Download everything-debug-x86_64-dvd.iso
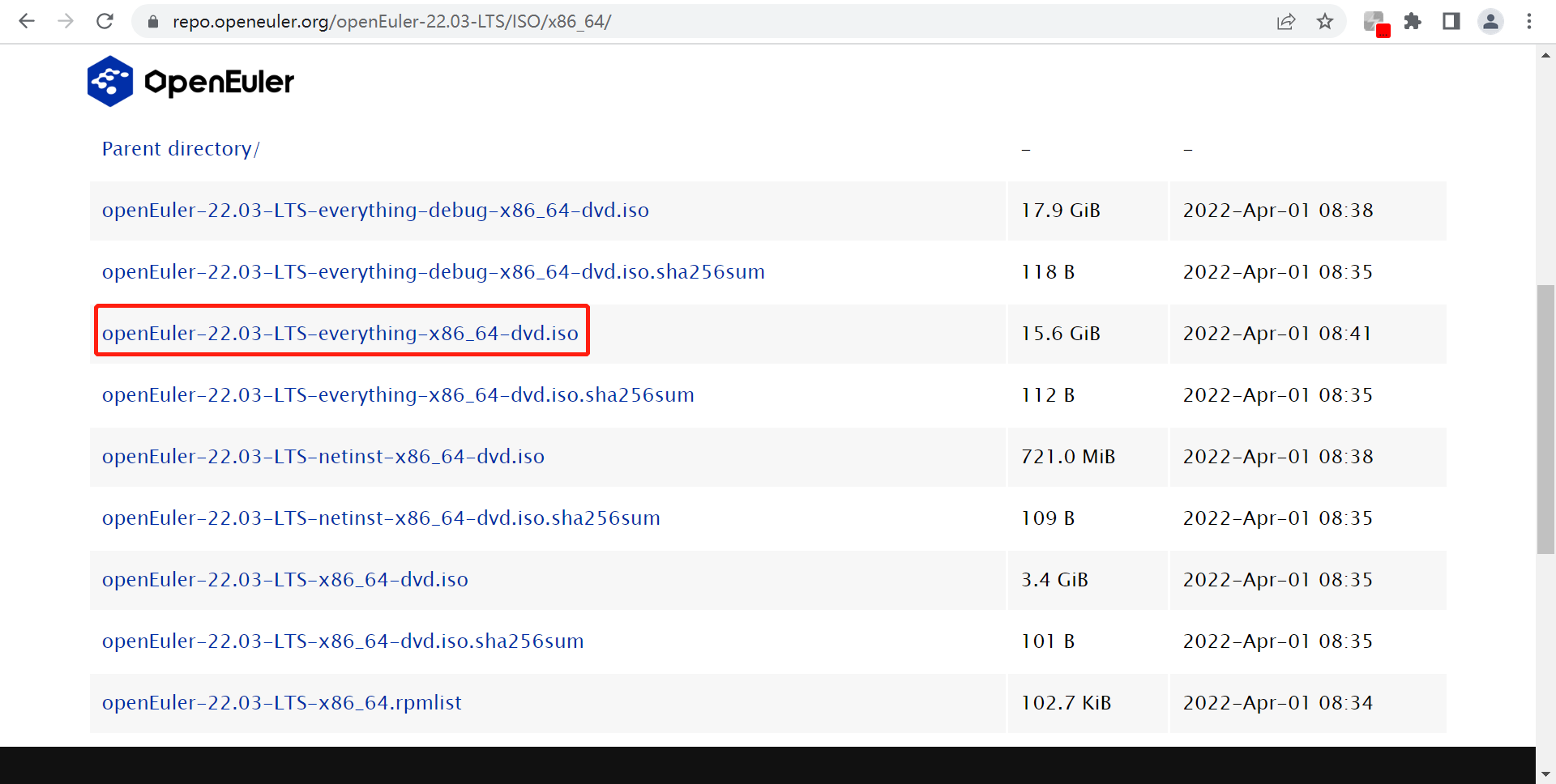The width and height of the screenshot is (1556, 784). coord(375,211)
